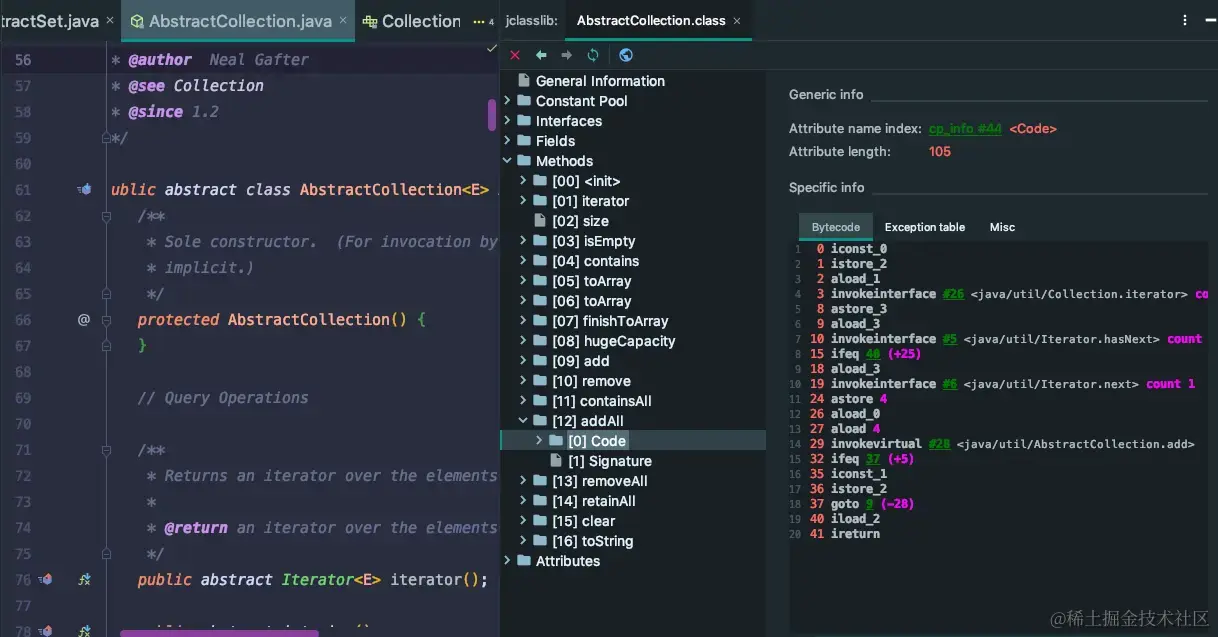Click the globe browser icon in jclasslib toolbar

(626, 55)
